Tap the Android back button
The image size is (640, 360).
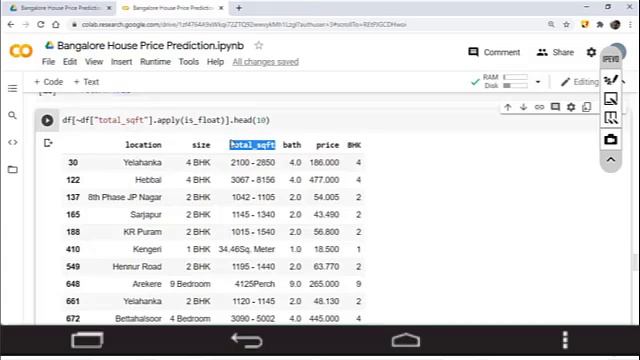tap(247, 340)
